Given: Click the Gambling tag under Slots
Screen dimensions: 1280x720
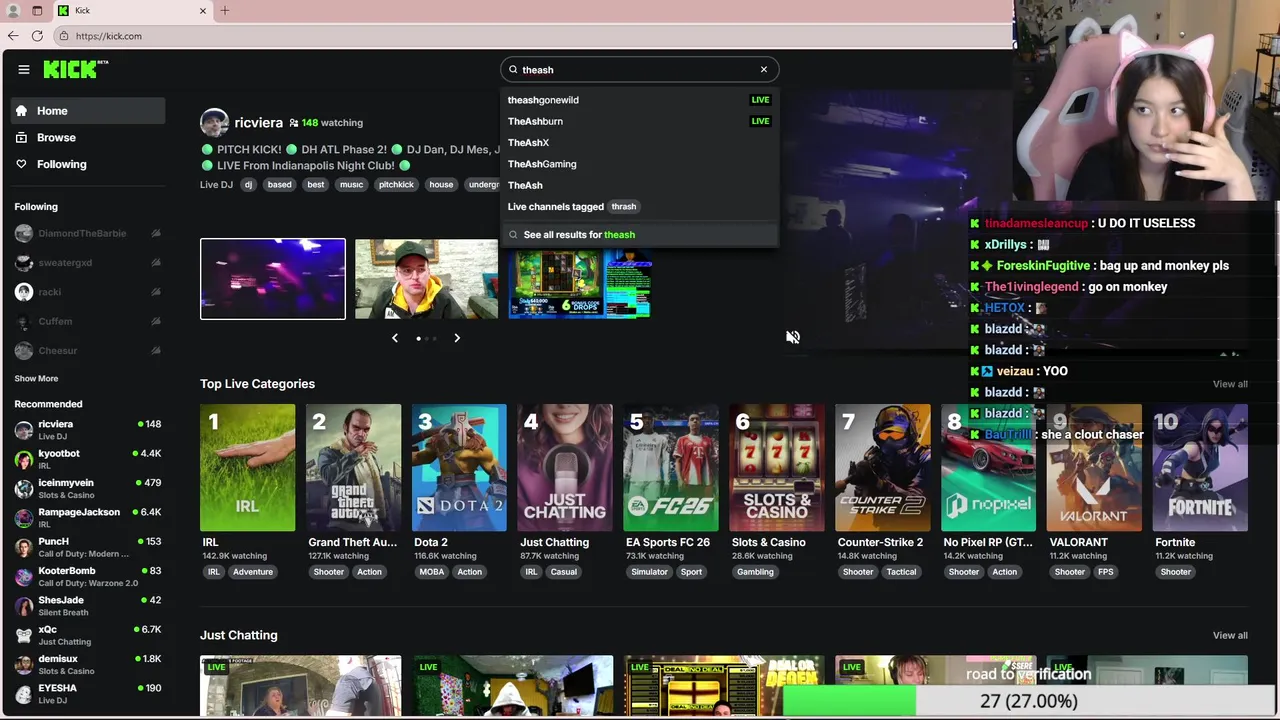Looking at the screenshot, I should pyautogui.click(x=755, y=572).
